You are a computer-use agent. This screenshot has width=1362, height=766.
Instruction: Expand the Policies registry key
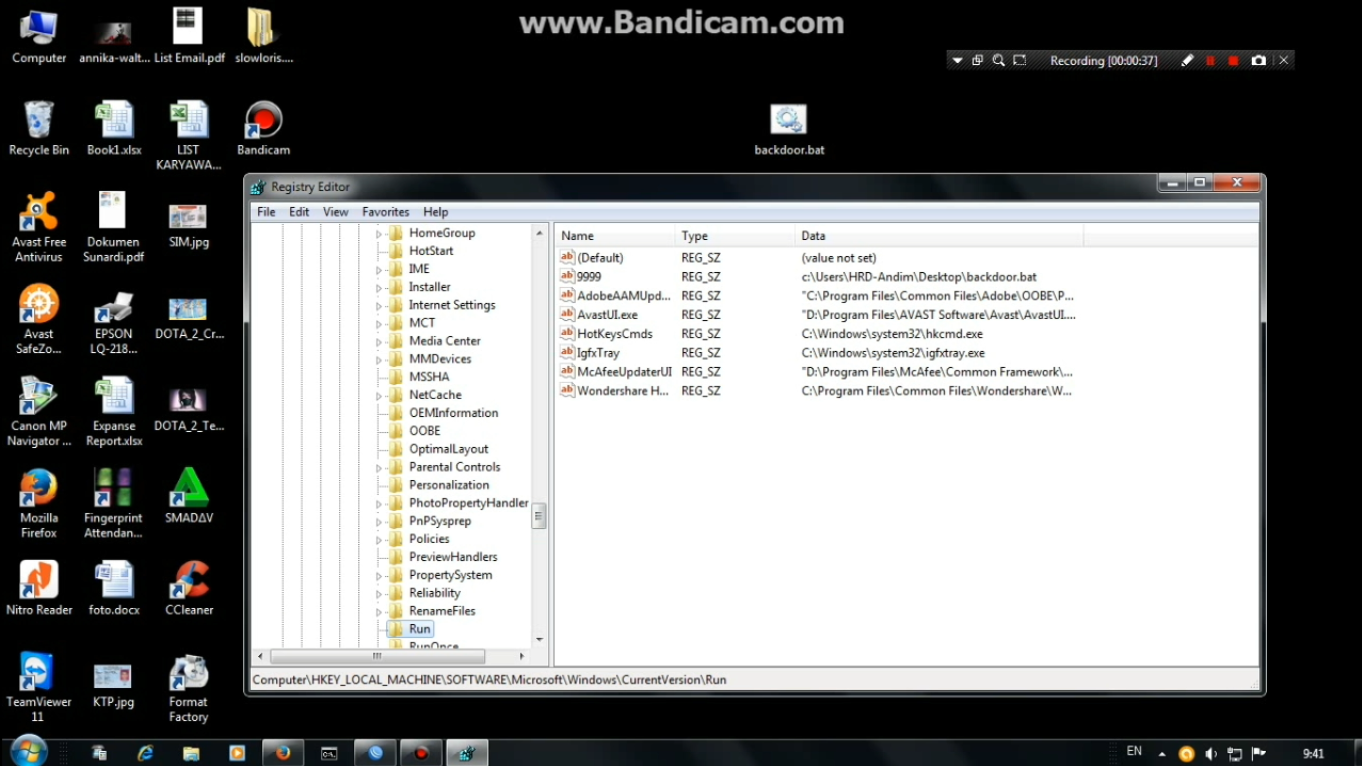pyautogui.click(x=379, y=540)
